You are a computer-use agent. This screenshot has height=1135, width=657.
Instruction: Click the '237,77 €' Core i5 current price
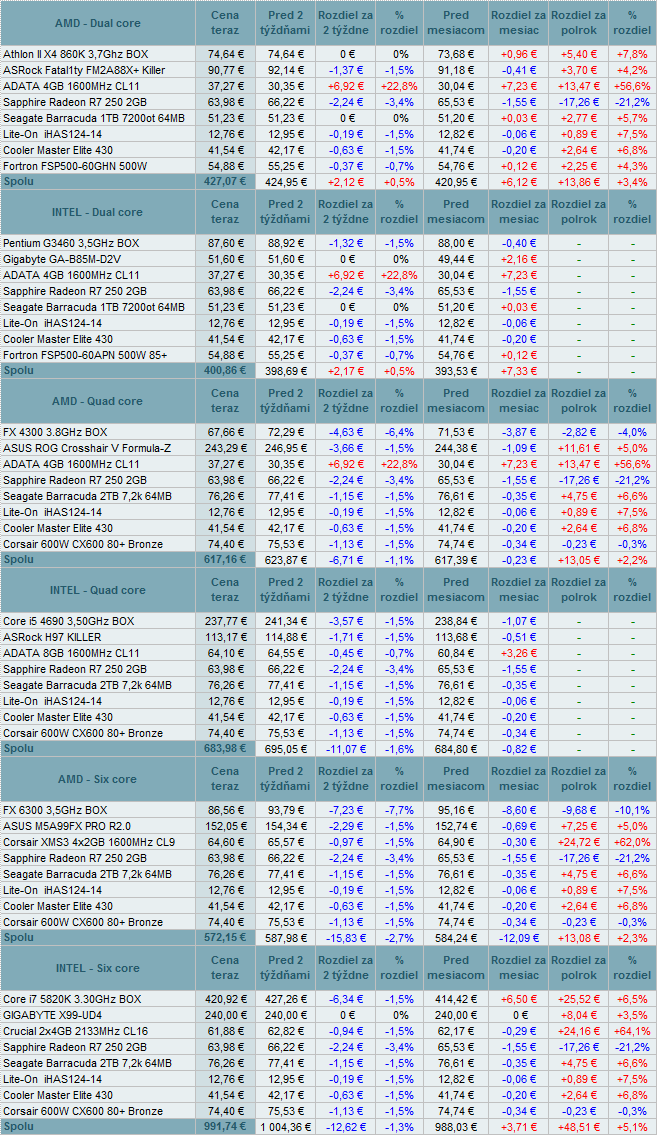(x=225, y=621)
